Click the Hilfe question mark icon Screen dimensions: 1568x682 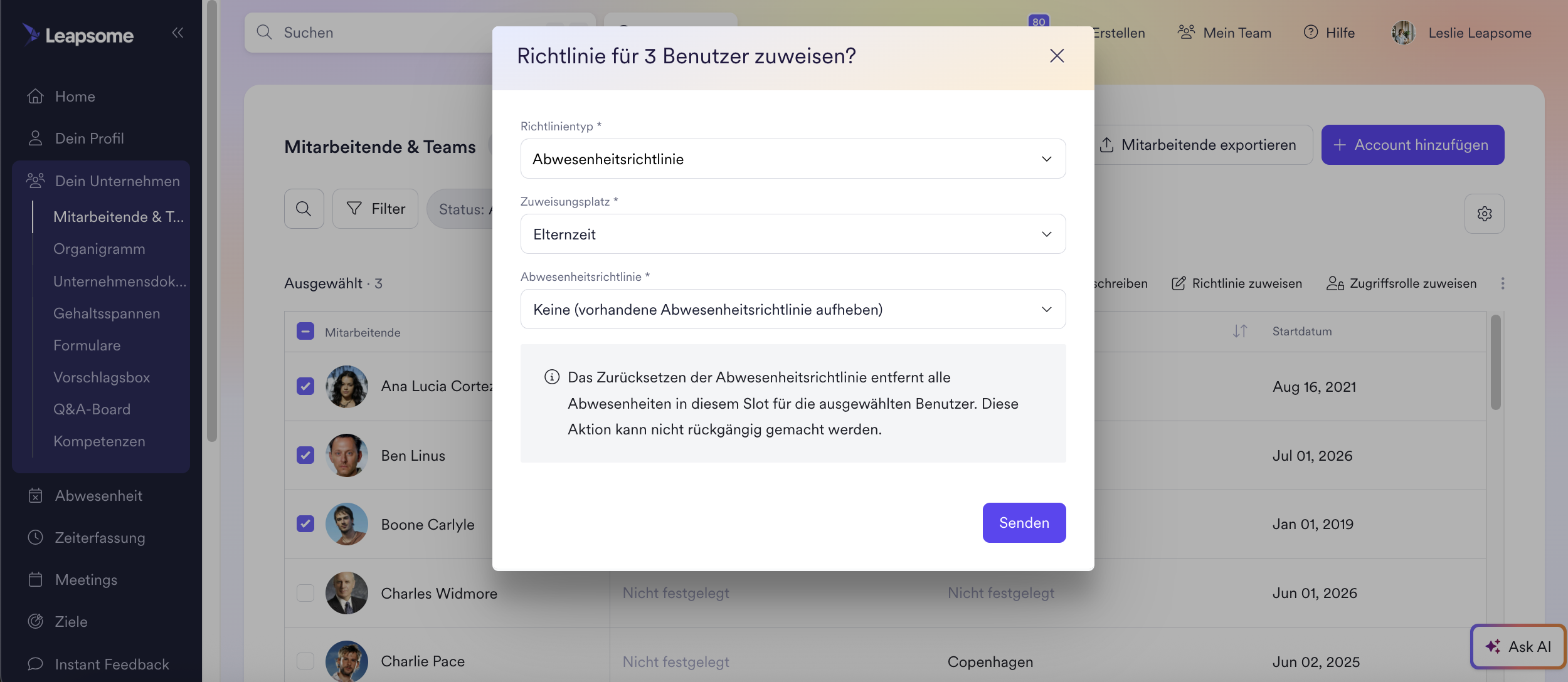click(x=1310, y=32)
